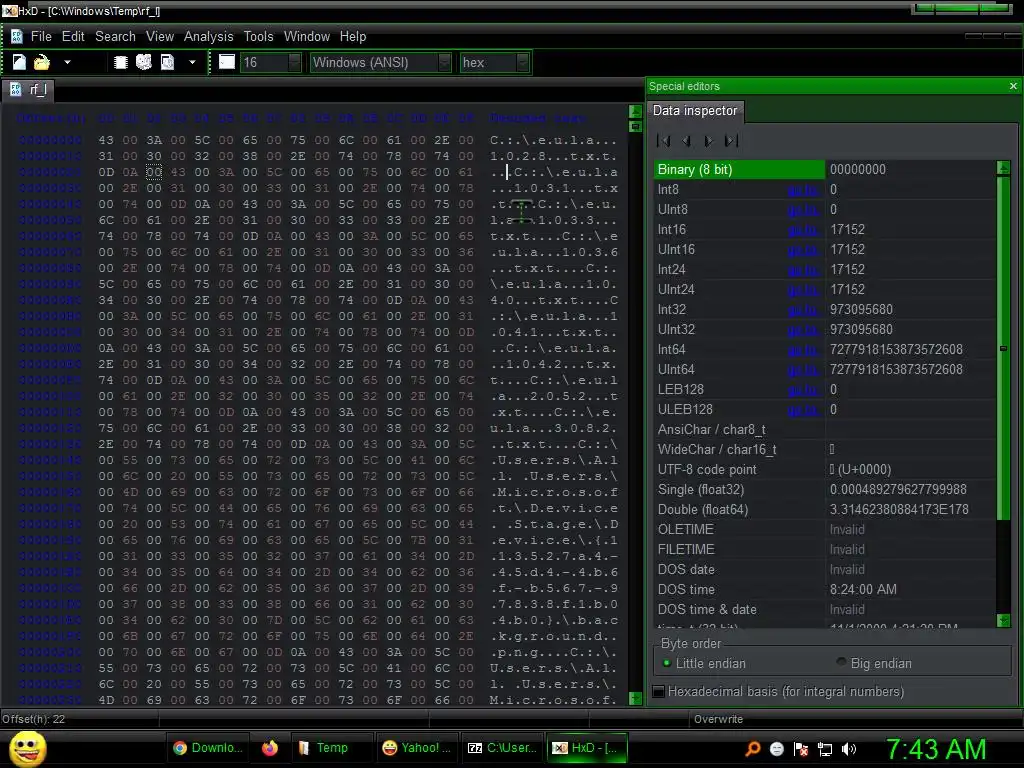The height and width of the screenshot is (768, 1024).
Task: Click the go to link for Int8
Action: (803, 190)
